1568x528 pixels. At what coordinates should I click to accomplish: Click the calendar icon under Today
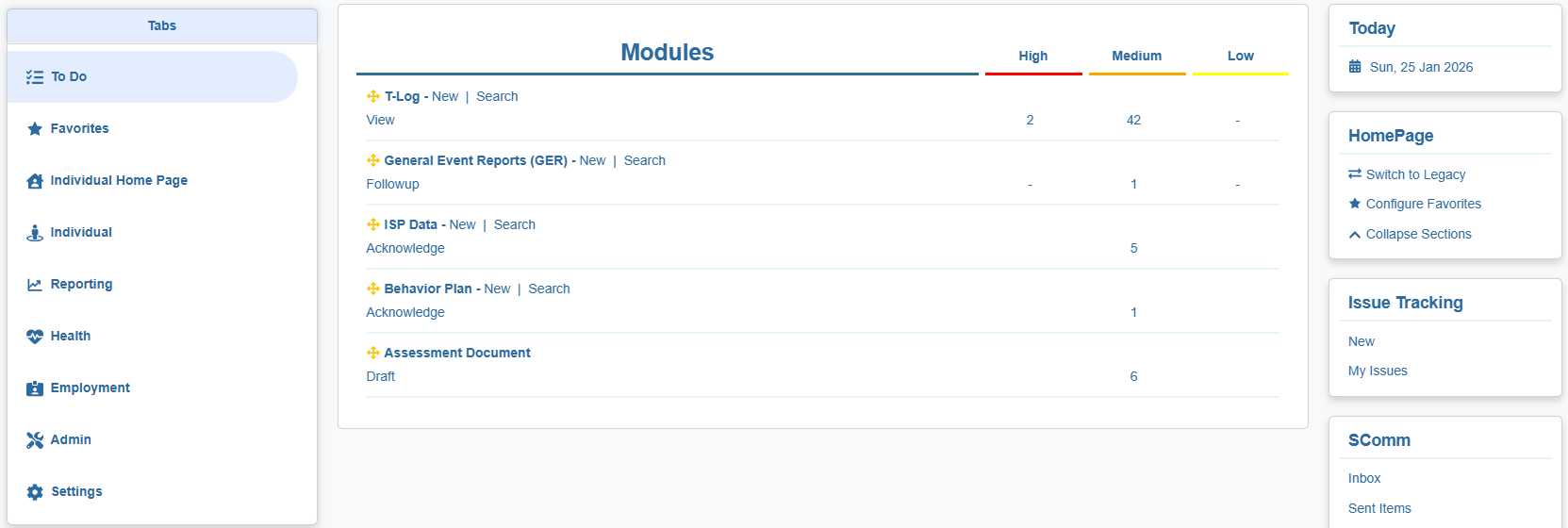click(1355, 67)
